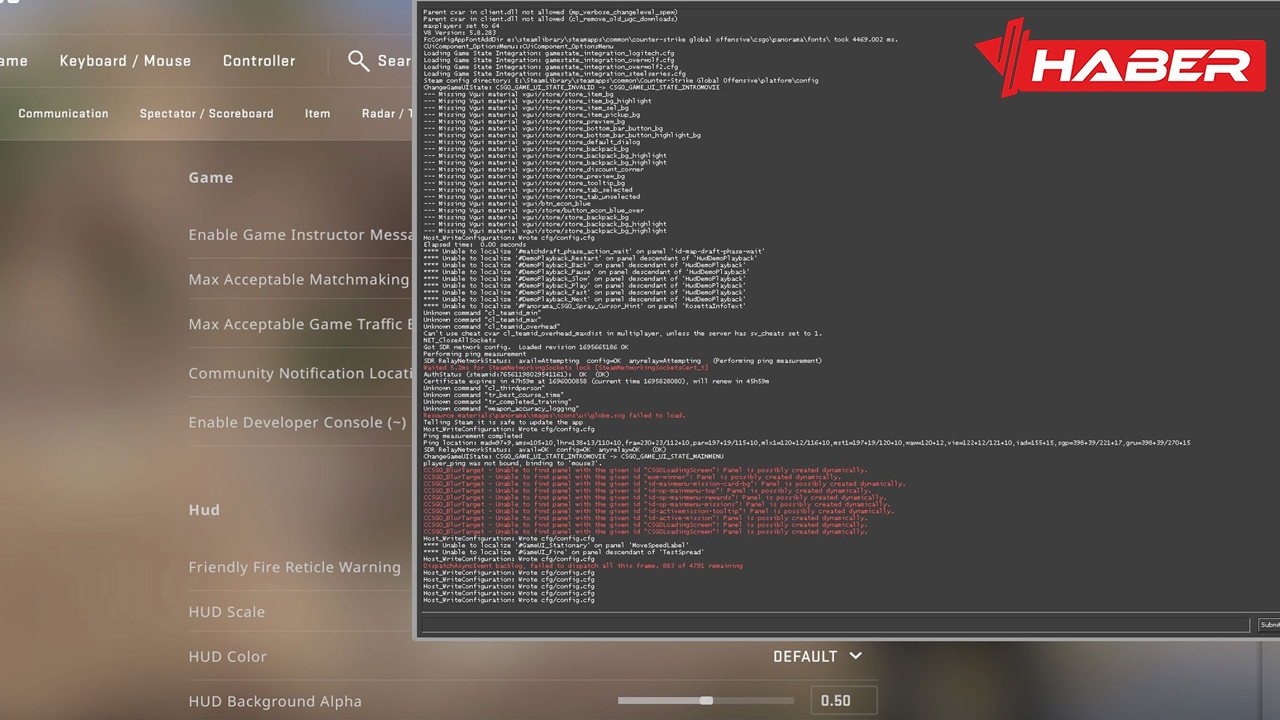Select the Enable Developer Console setting row
Image resolution: width=1280 pixels, height=720 pixels.
[298, 423]
